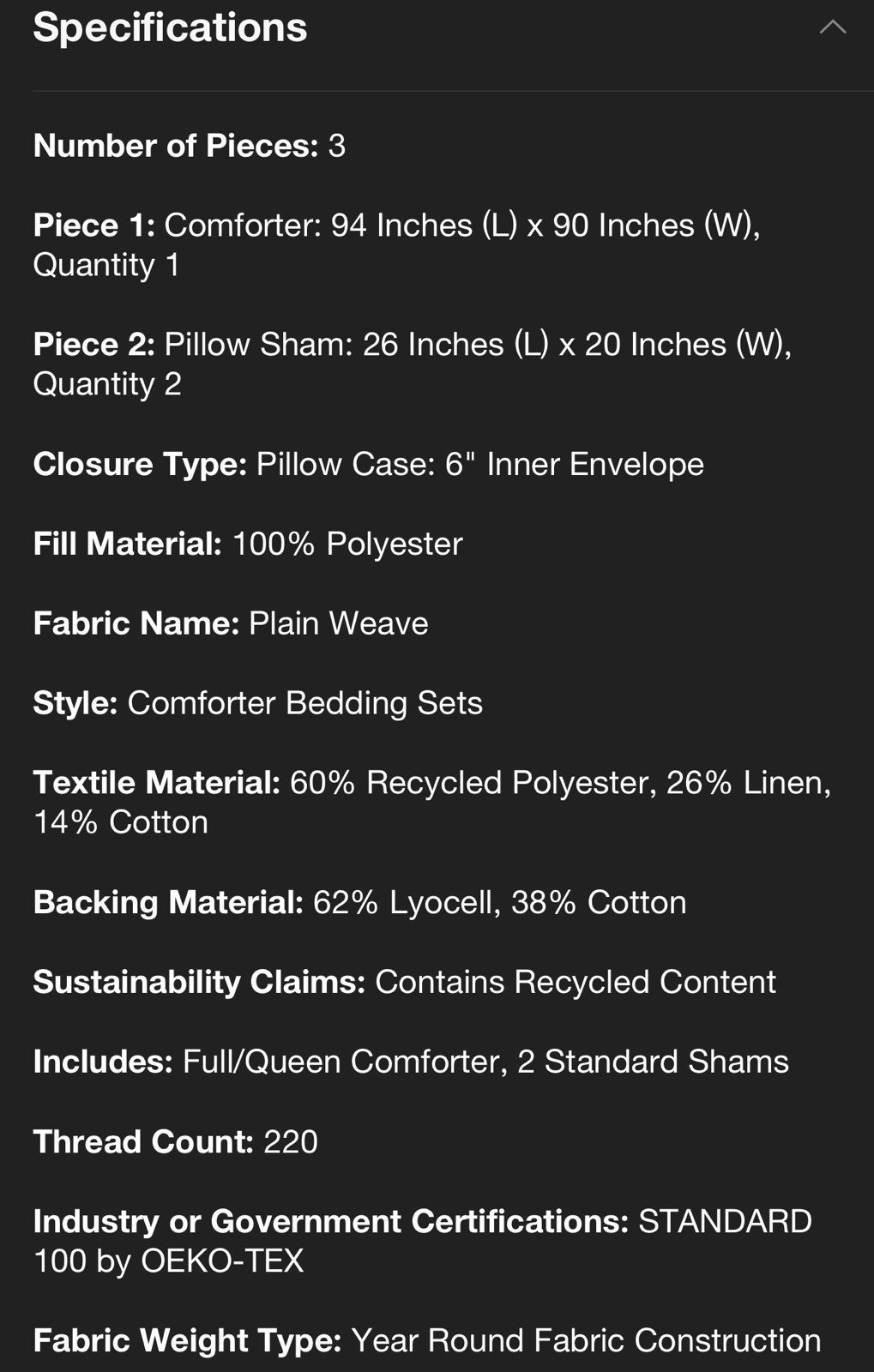The height and width of the screenshot is (1372, 874).
Task: Tap the Contains Recycled Content value
Action: click(576, 982)
